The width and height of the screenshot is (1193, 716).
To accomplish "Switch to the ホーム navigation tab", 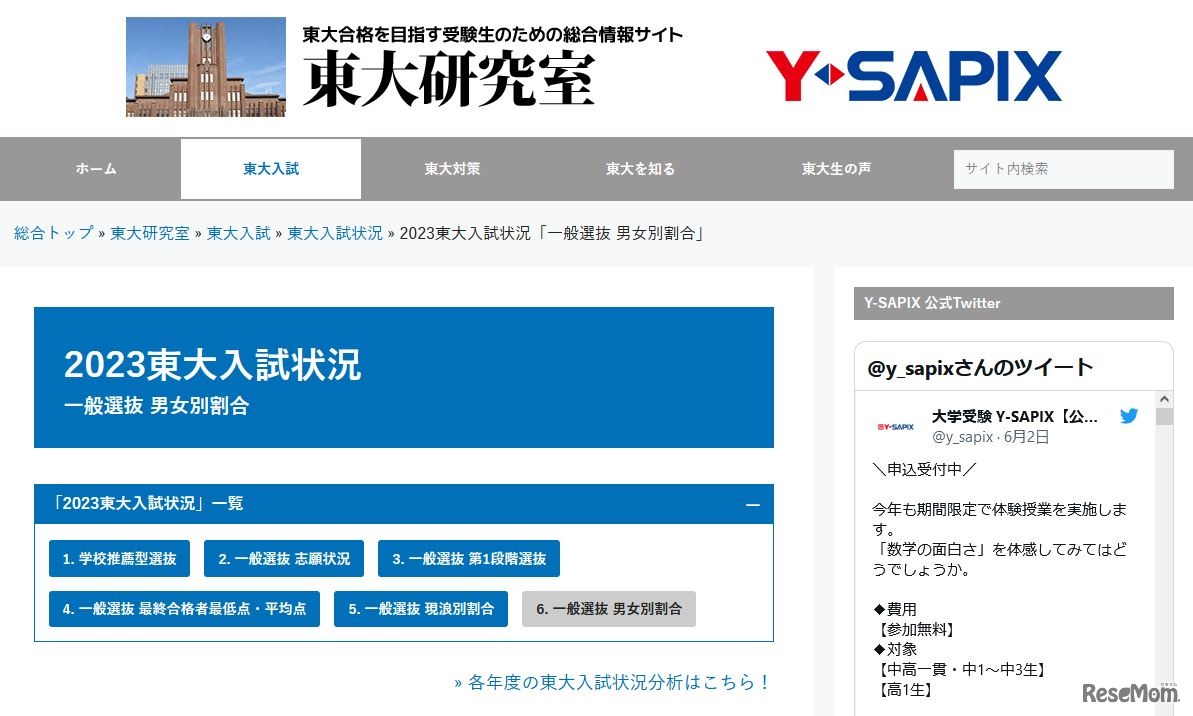I will [95, 169].
